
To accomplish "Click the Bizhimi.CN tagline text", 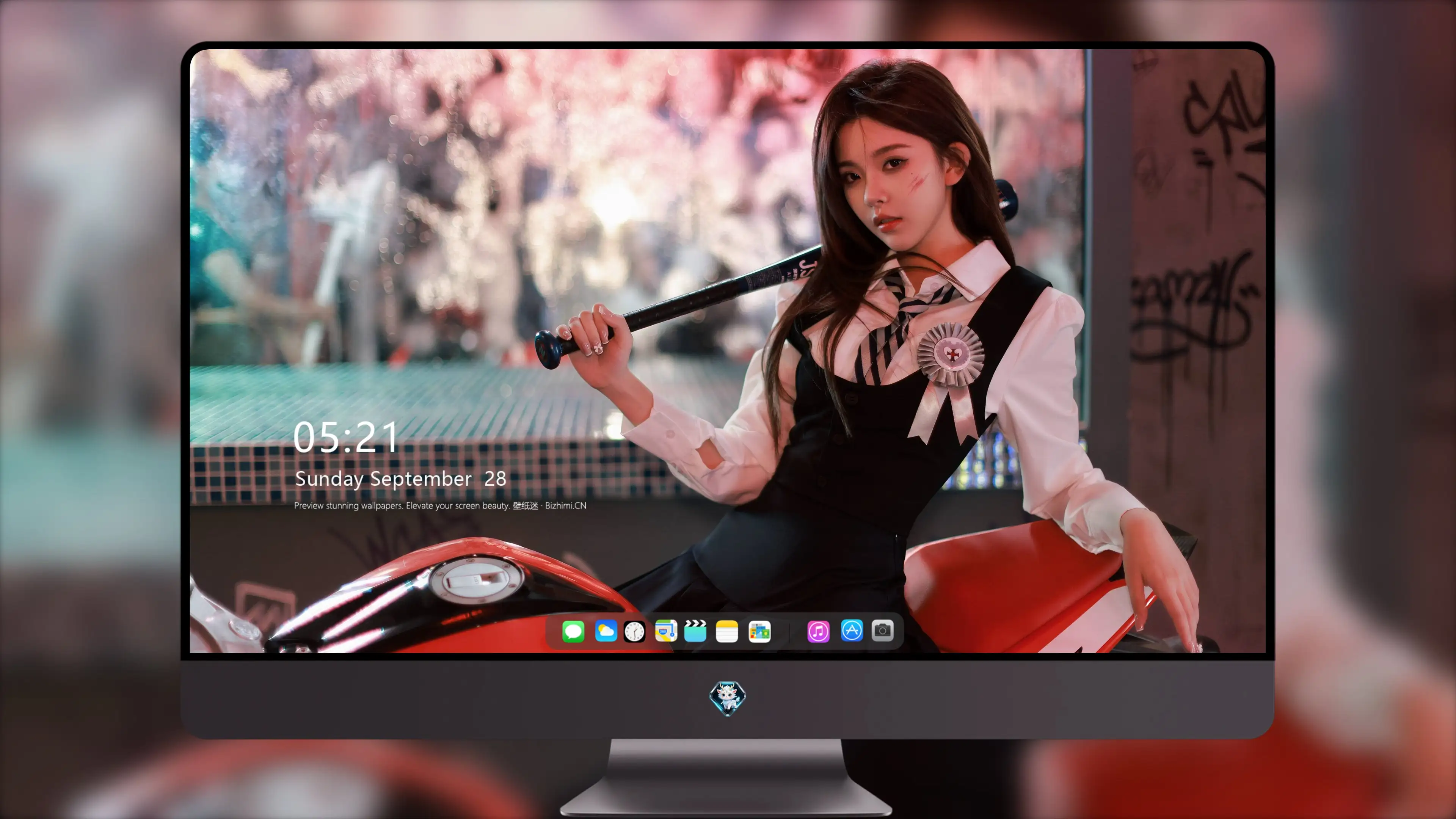I will point(440,506).
